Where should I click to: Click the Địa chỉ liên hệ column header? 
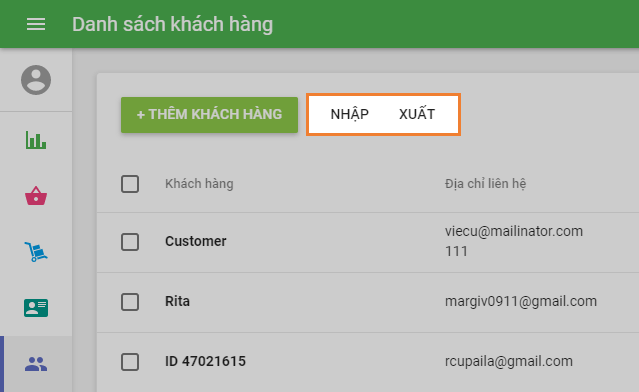[x=485, y=184]
